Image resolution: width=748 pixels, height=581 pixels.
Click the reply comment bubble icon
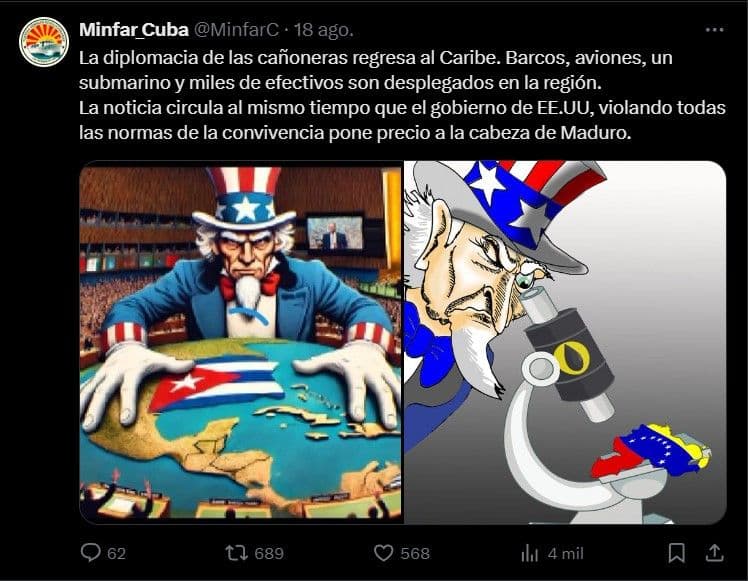90,553
